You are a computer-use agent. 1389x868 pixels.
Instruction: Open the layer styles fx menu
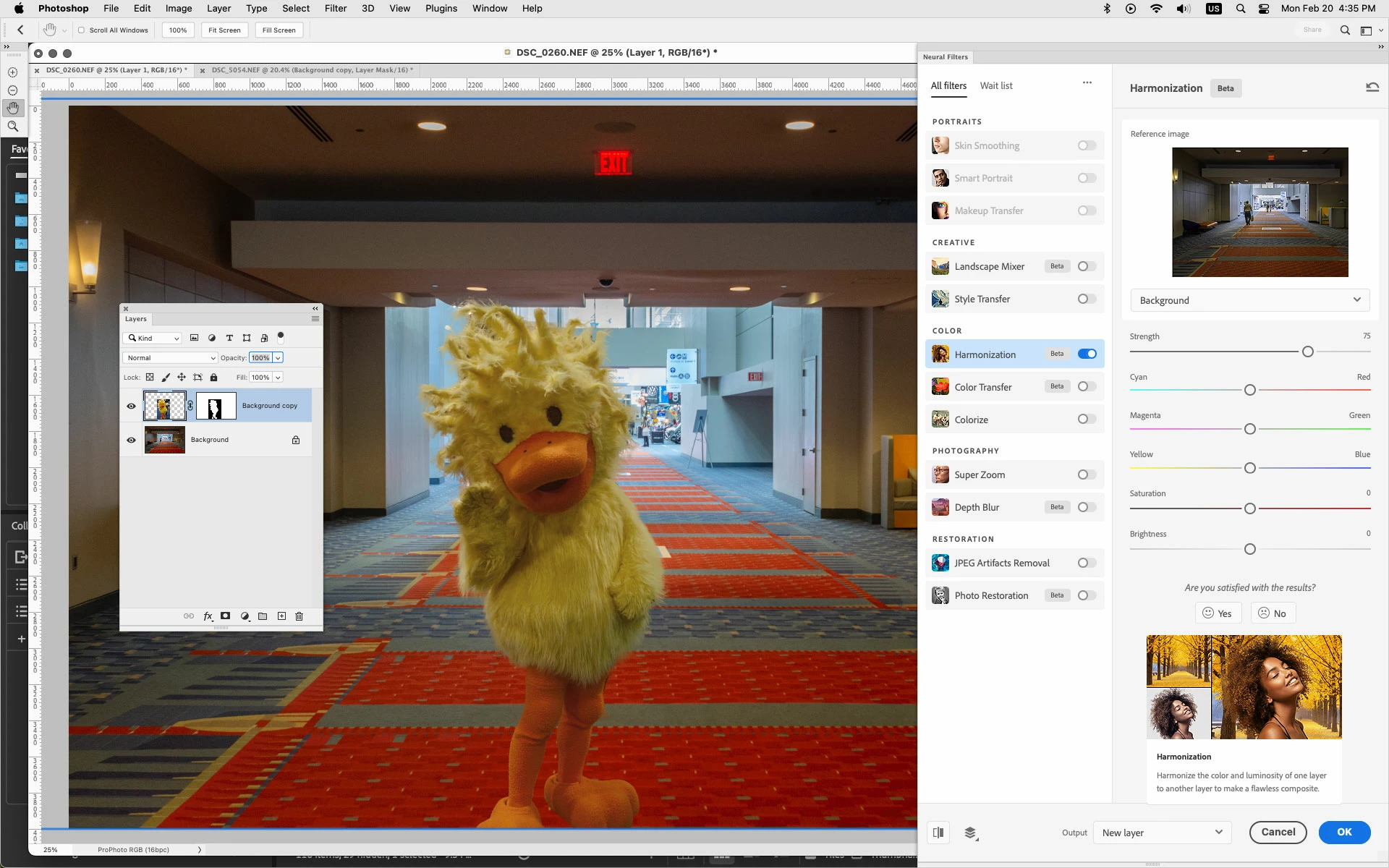(208, 616)
